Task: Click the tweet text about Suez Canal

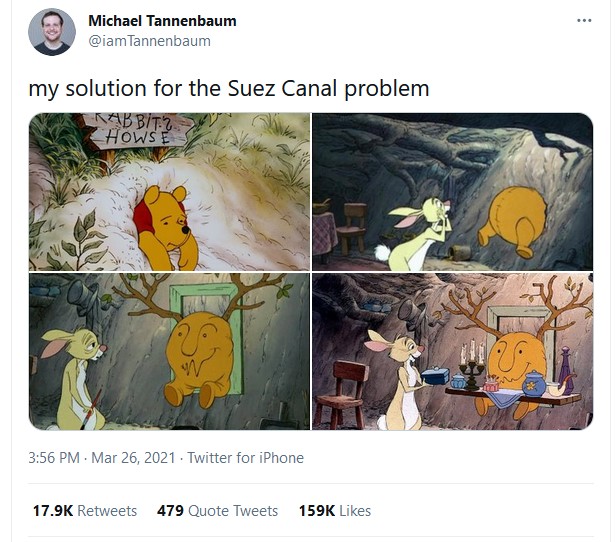Action: click(x=229, y=88)
